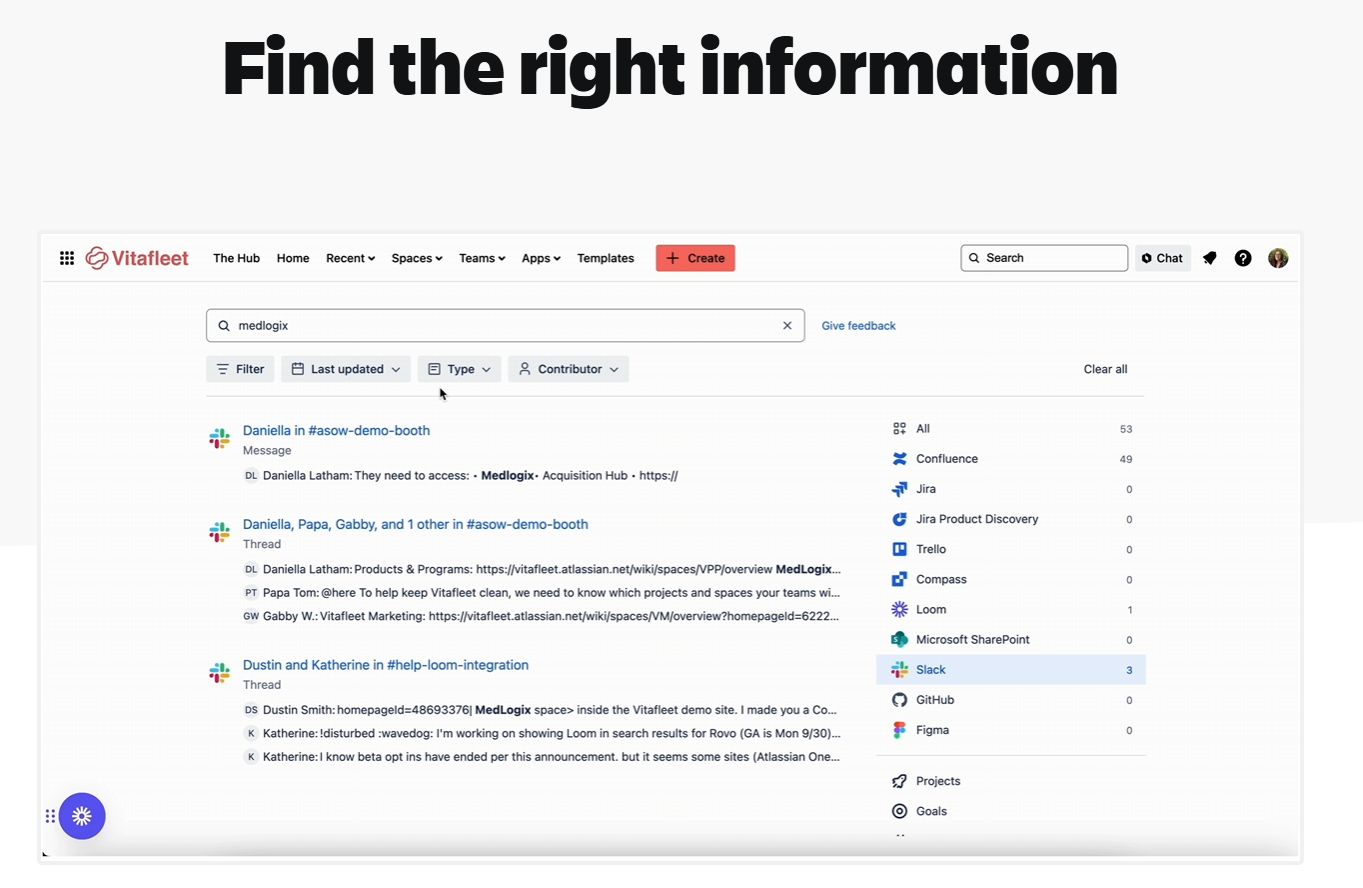Open Daniella in #asow-demo-booth result

pyautogui.click(x=336, y=430)
